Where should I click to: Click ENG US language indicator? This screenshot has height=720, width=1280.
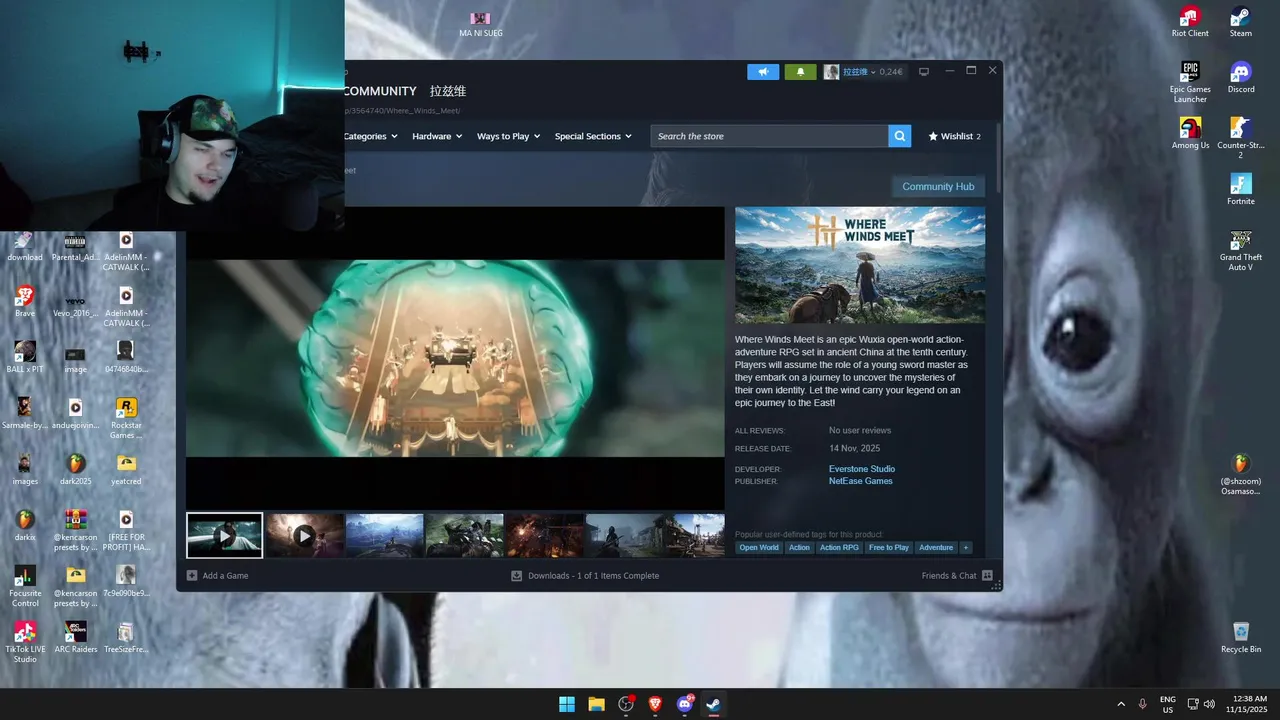(1167, 704)
